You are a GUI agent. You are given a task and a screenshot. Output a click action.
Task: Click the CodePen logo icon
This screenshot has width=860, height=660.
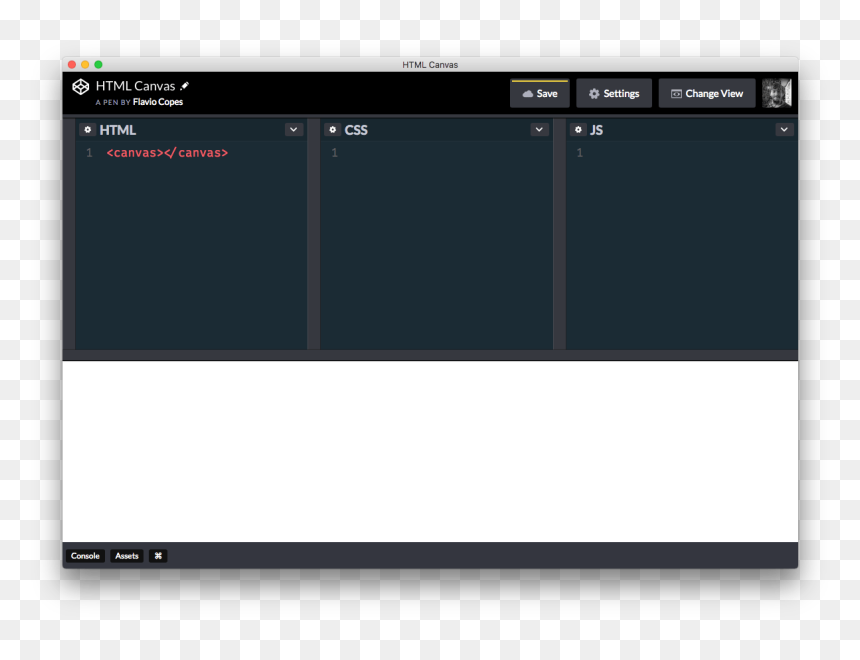pyautogui.click(x=81, y=87)
